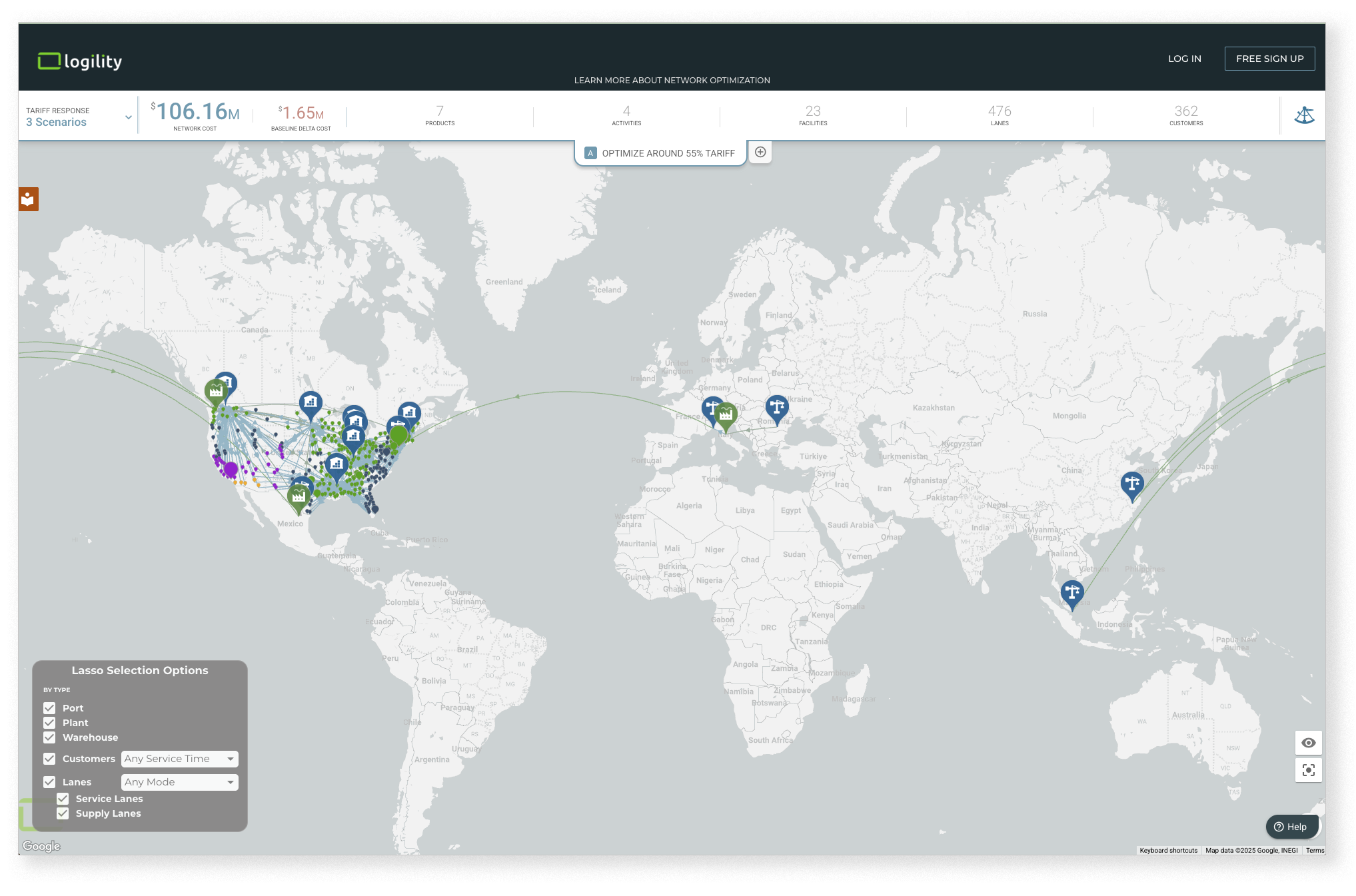This screenshot has height=896, width=1356.
Task: Click the port marker in Malaysia
Action: (x=1071, y=592)
